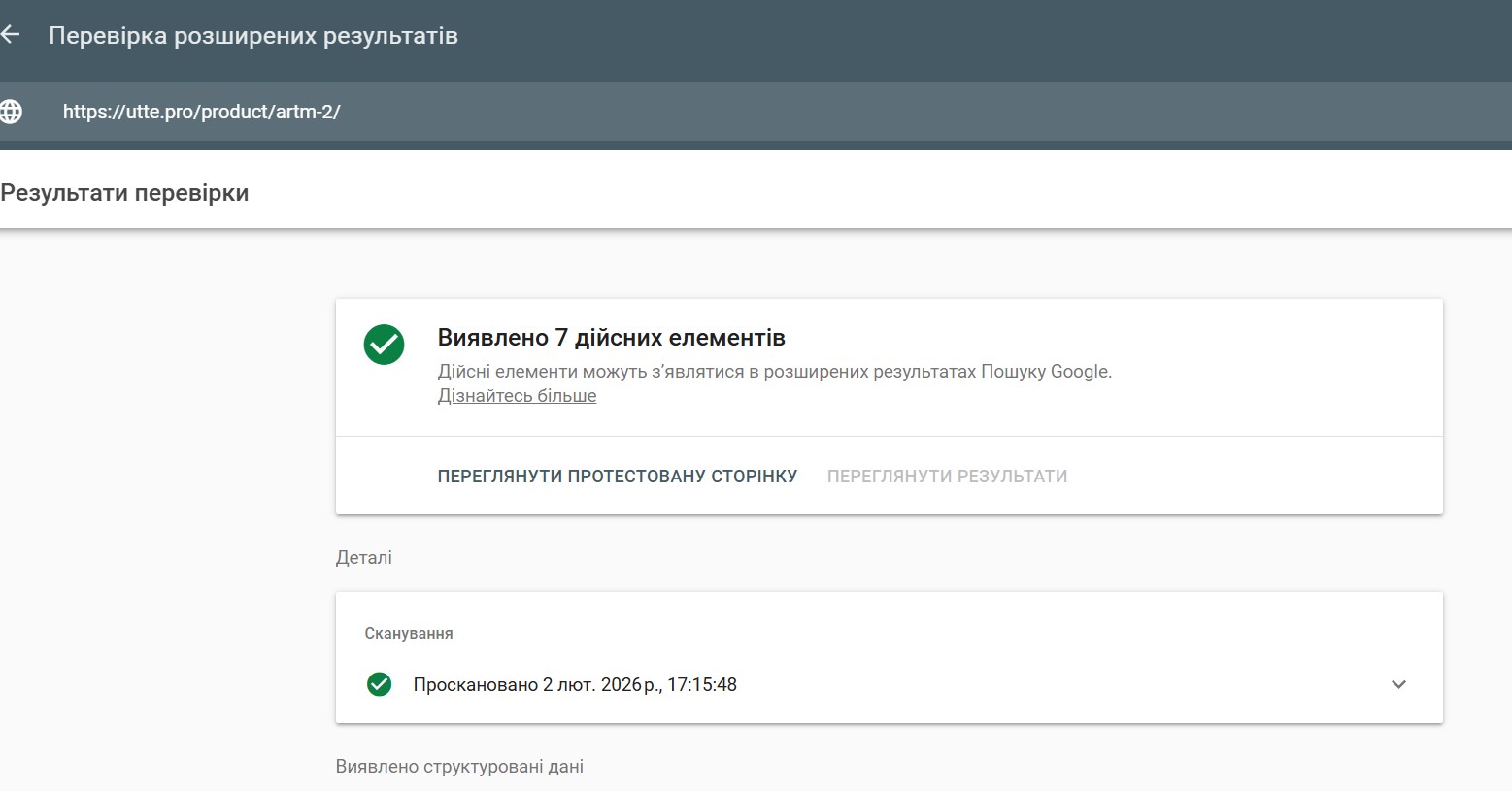Screen dimensions: 1512x791
Task: Click the globe icon beside the URL
Action: (x=11, y=112)
